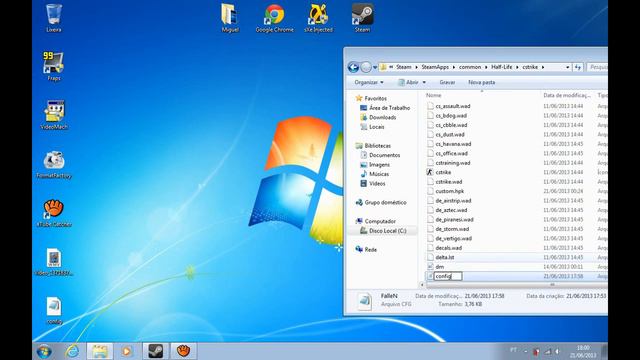Open Documentos library

point(384,155)
